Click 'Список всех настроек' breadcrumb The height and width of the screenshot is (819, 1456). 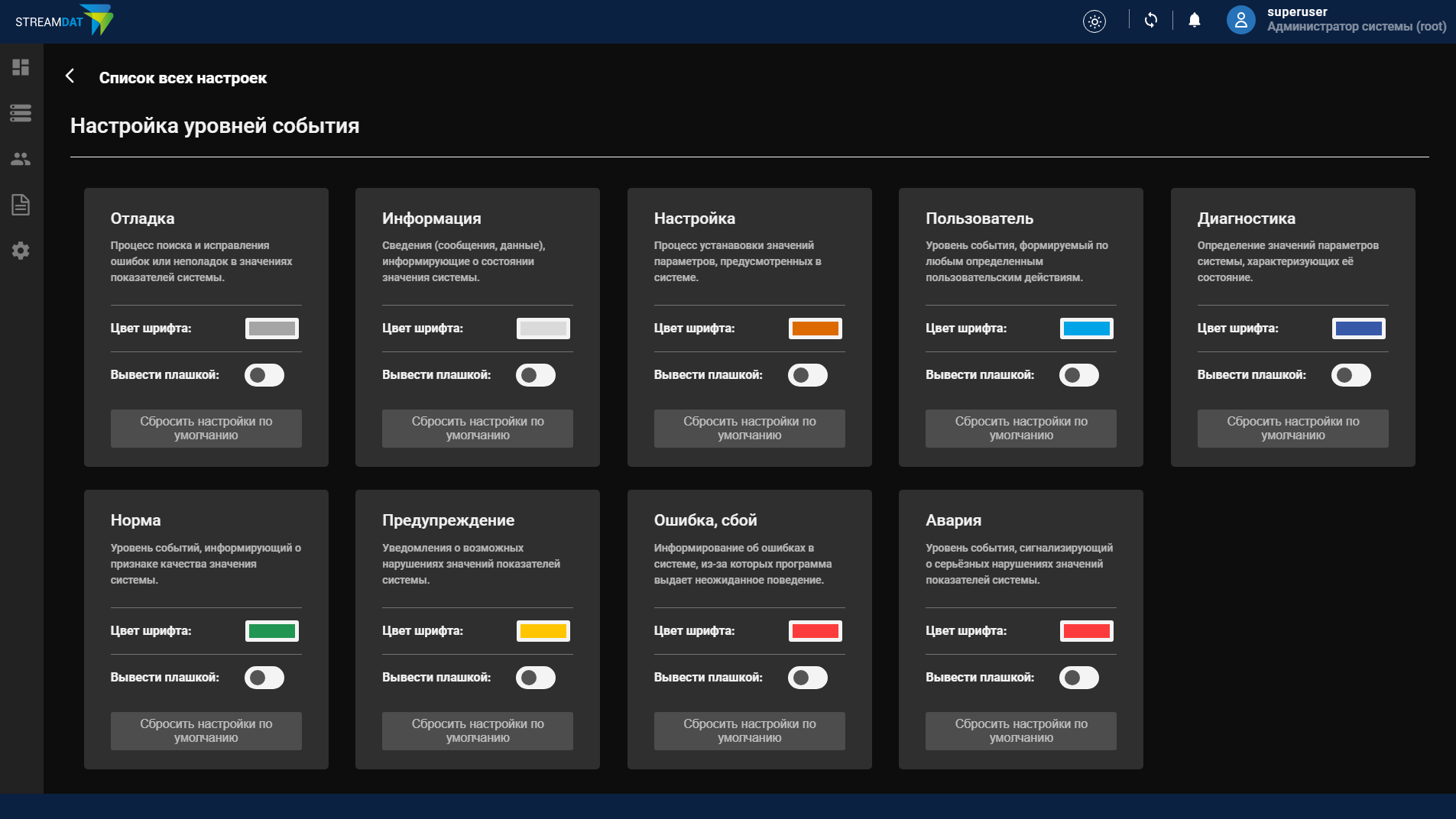183,78
